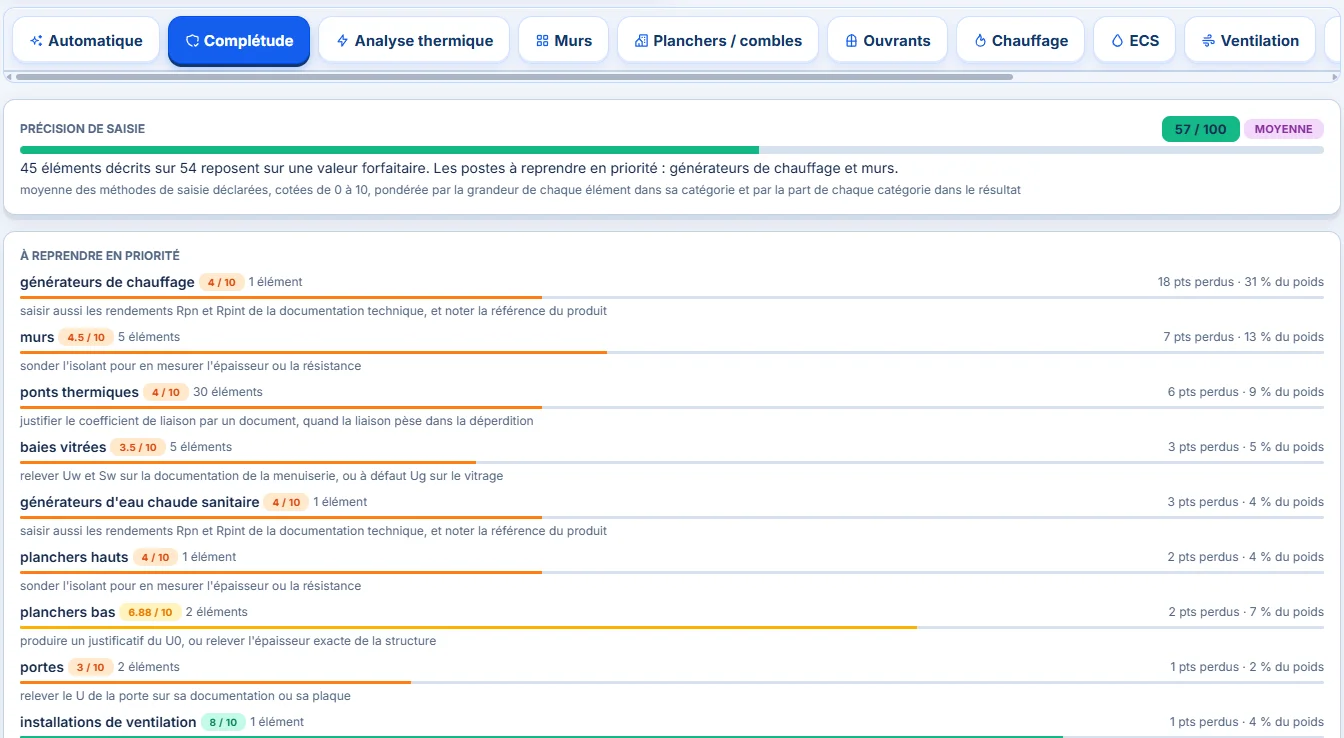Click "3 pts perdus · 5 % du poids"
The width and height of the screenshot is (1344, 738).
1246,447
